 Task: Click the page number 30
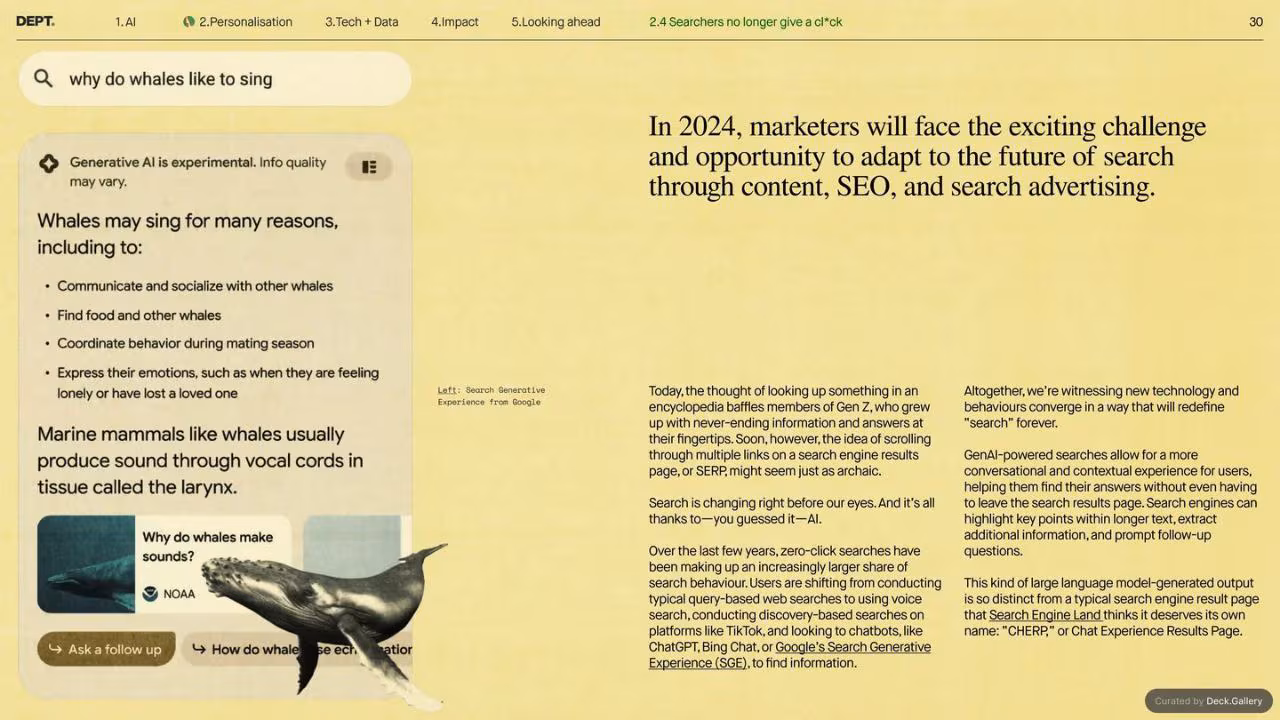[1256, 21]
